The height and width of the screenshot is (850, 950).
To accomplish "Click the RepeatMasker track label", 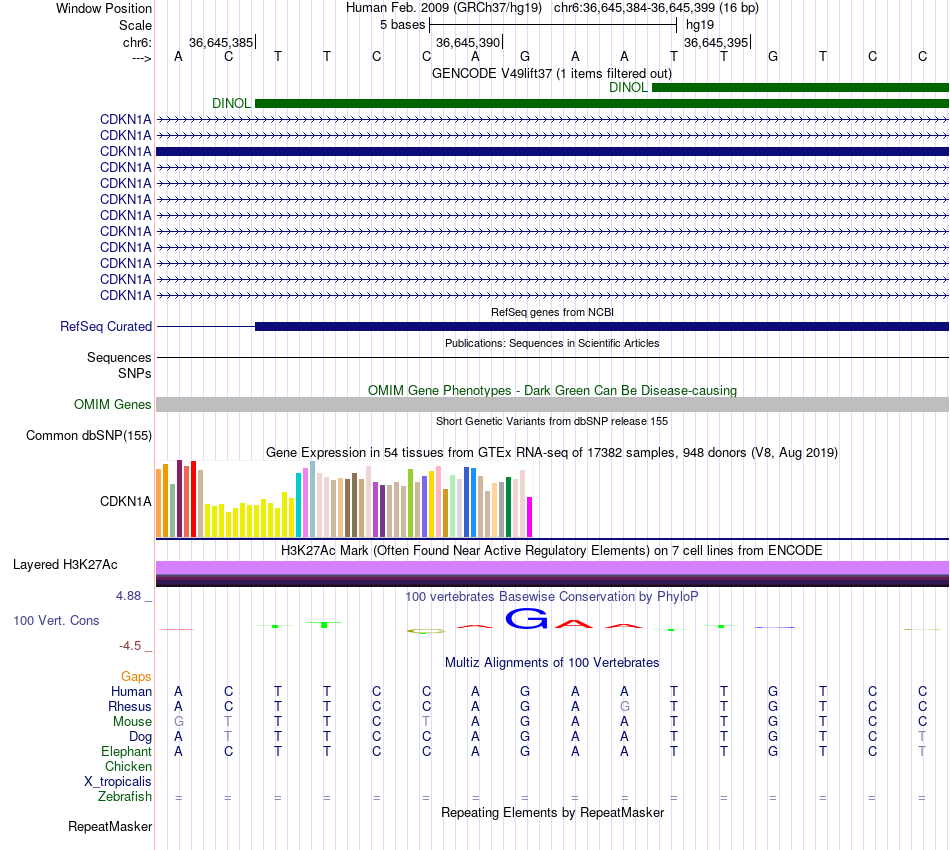I will 110,826.
